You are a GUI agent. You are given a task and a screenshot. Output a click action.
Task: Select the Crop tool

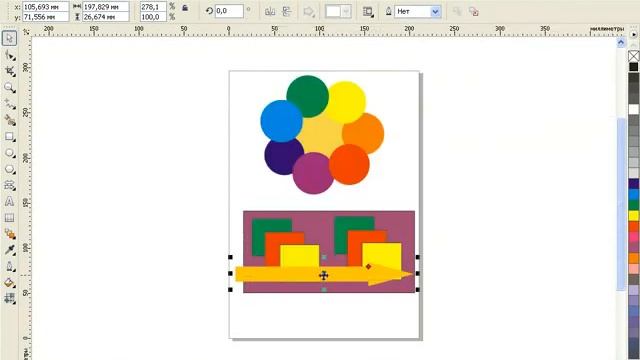coord(9,71)
